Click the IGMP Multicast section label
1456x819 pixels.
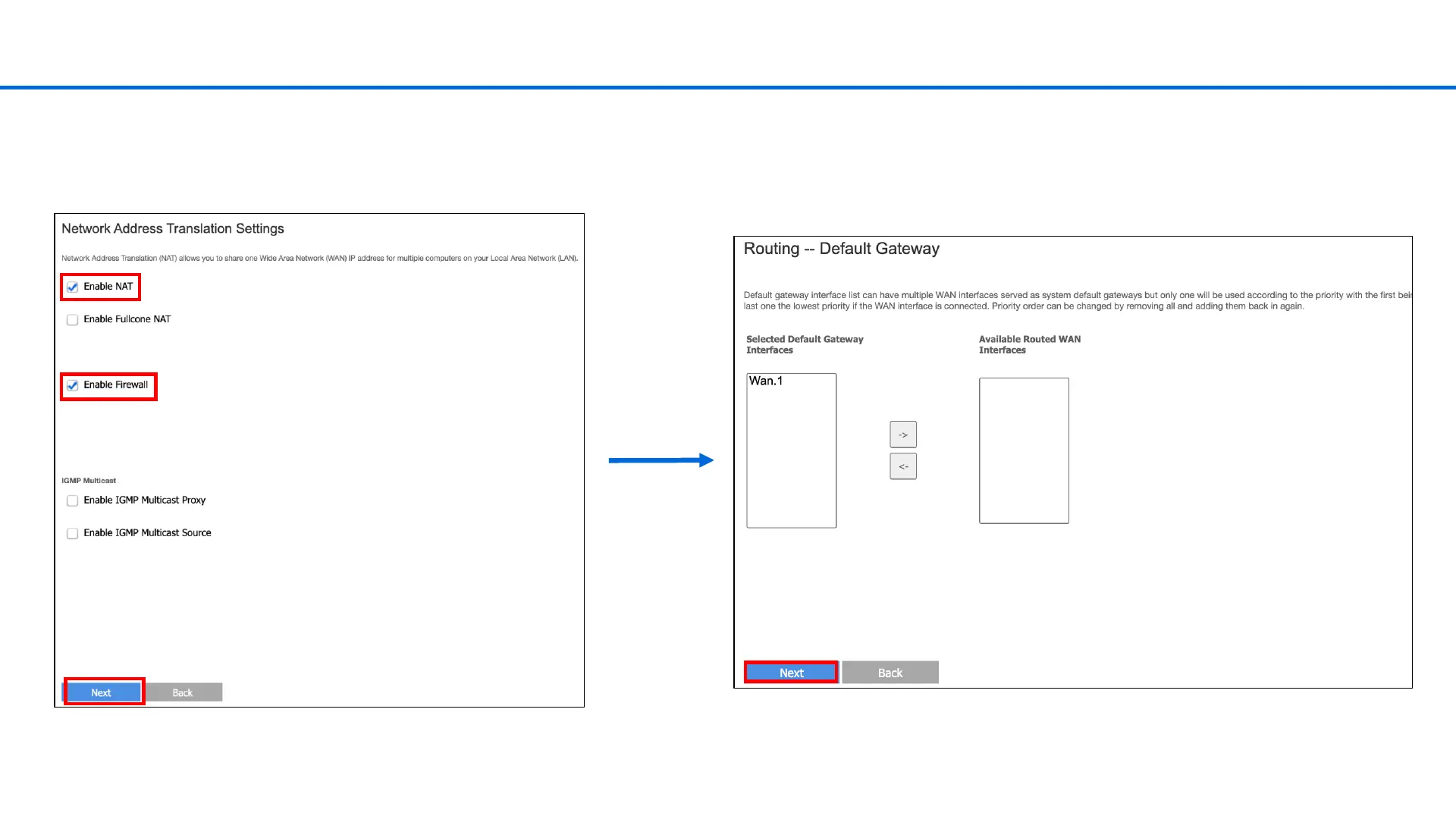(x=89, y=481)
